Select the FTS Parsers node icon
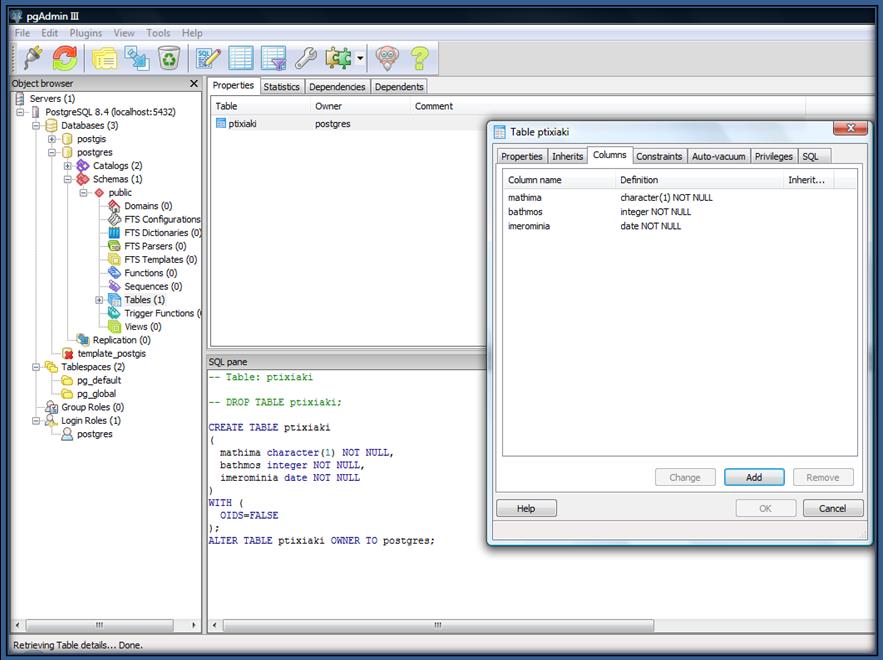 click(114, 246)
